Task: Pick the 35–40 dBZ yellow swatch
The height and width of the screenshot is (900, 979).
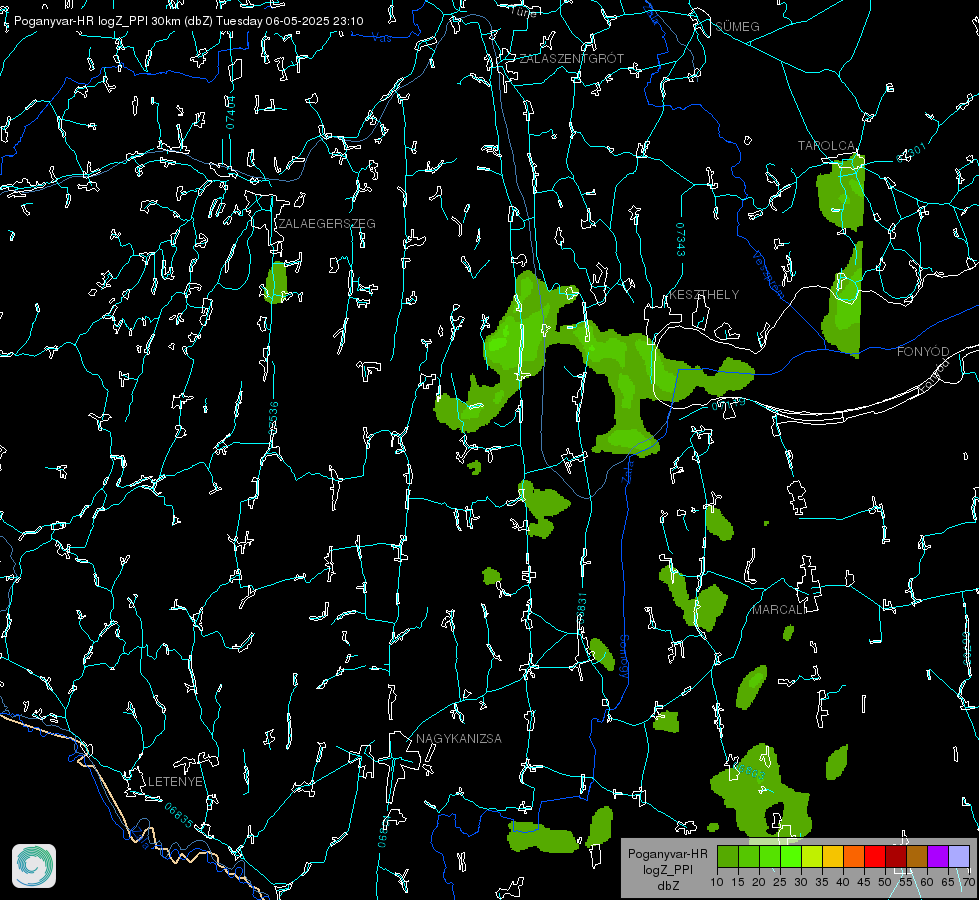Action: tap(834, 856)
